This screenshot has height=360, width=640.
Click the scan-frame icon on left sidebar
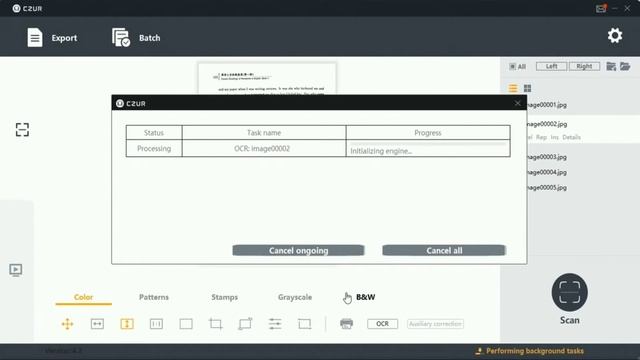pyautogui.click(x=22, y=130)
